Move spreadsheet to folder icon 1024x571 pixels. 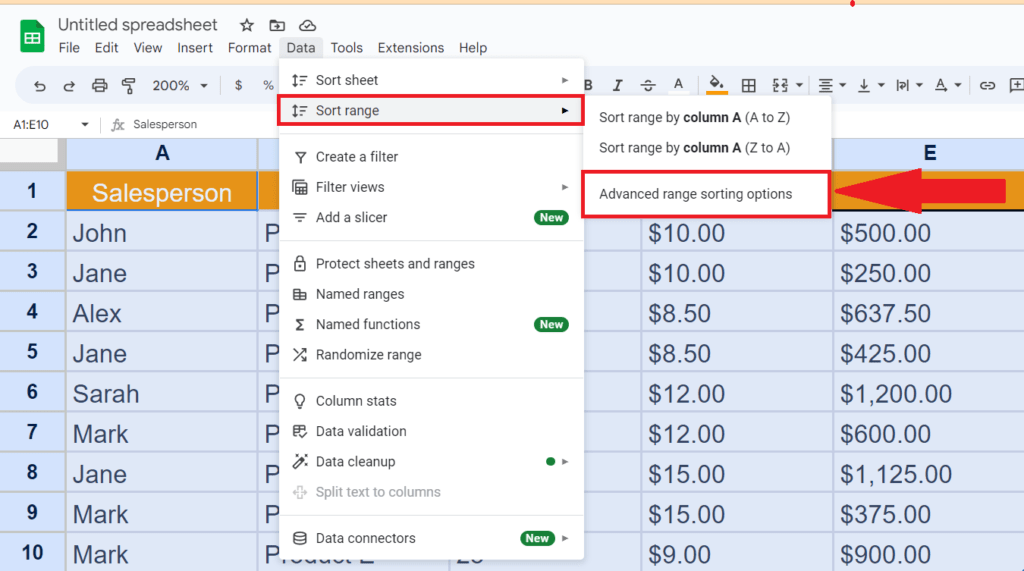(277, 25)
